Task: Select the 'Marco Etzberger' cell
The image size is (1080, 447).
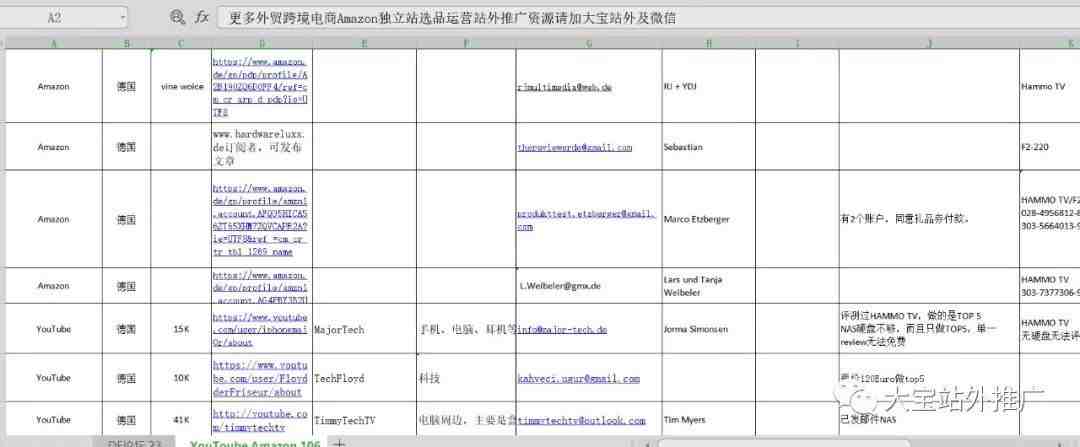Action: [709, 220]
